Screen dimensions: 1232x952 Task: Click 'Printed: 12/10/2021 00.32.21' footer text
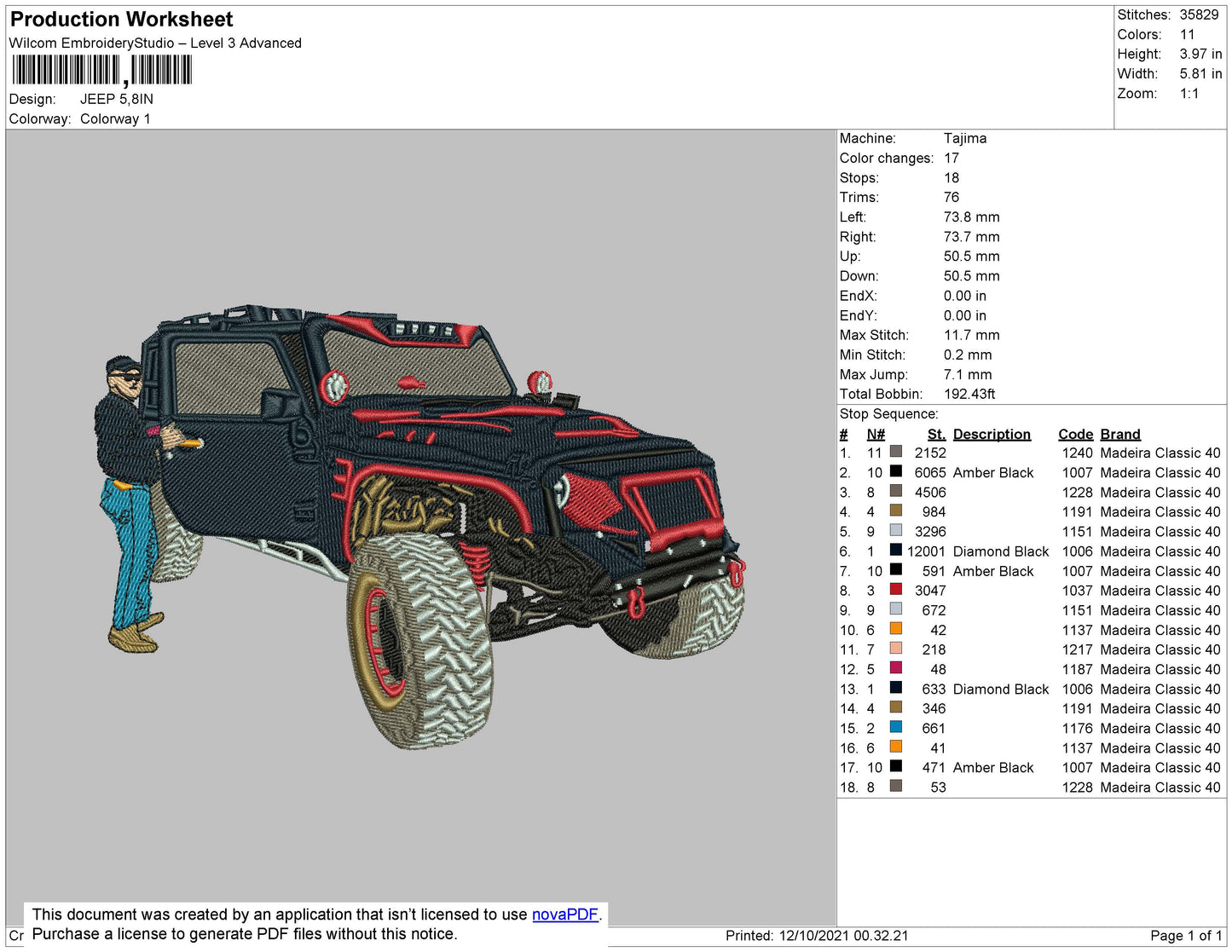coord(817,936)
